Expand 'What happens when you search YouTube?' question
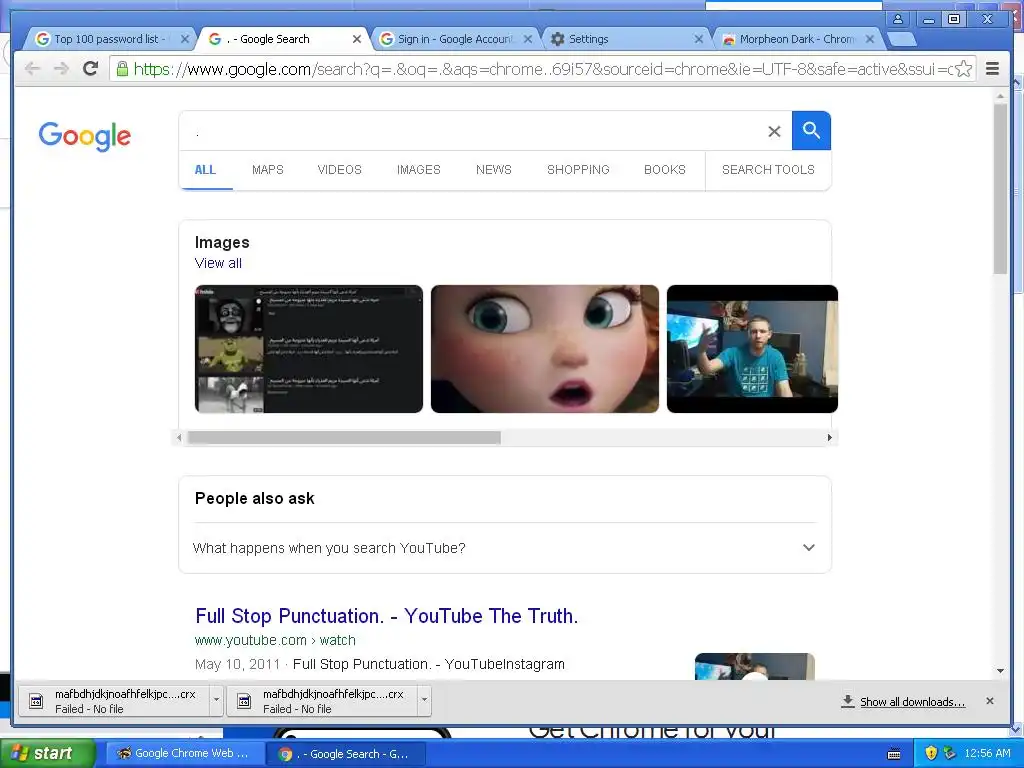This screenshot has height=768, width=1024. 504,548
